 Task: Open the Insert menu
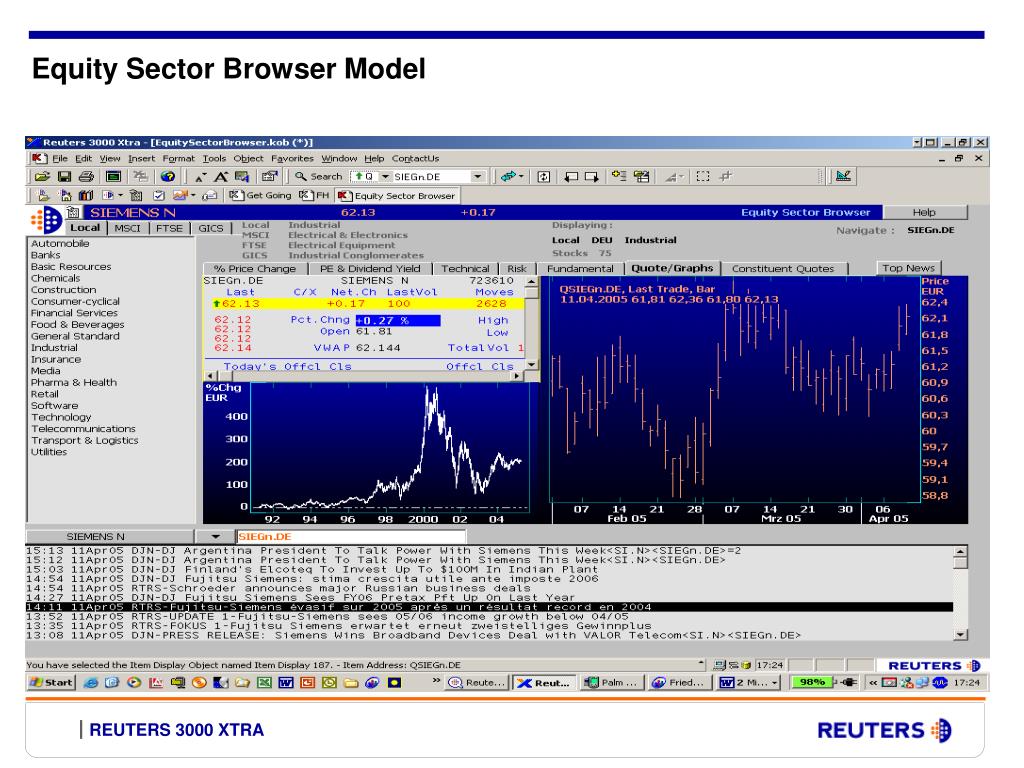pyautogui.click(x=142, y=159)
